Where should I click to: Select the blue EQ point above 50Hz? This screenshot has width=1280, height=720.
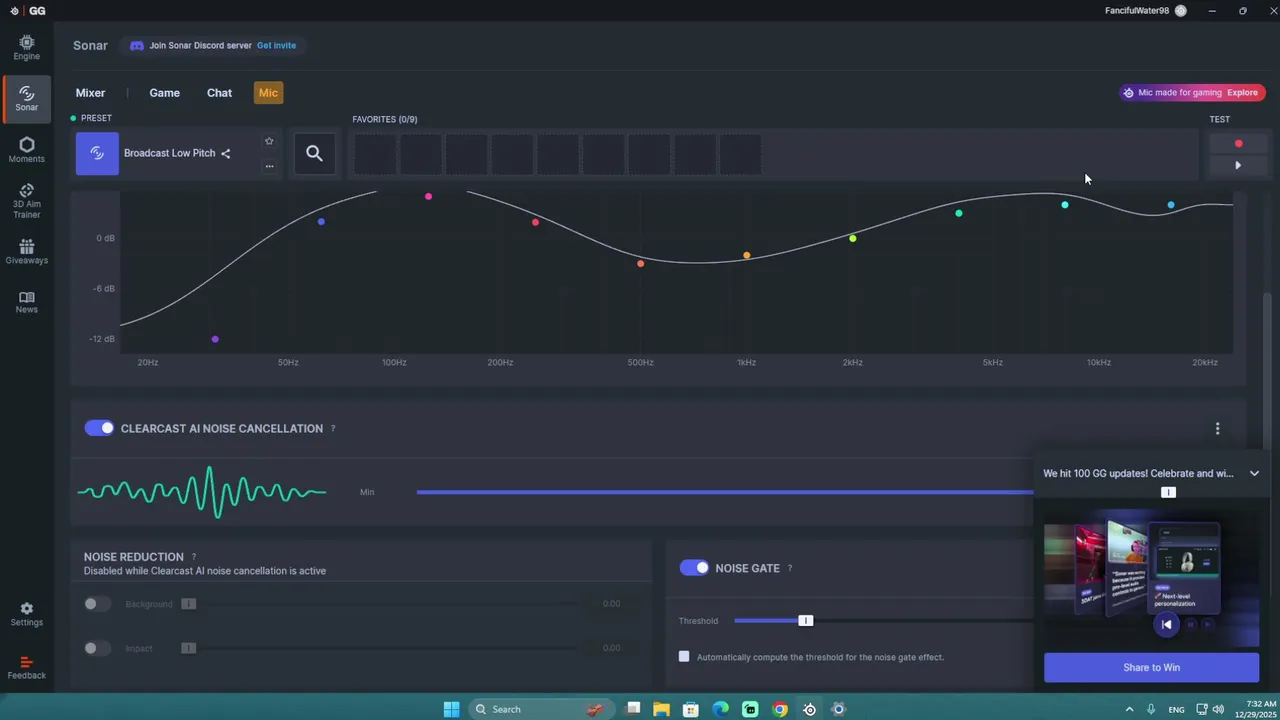point(321,221)
